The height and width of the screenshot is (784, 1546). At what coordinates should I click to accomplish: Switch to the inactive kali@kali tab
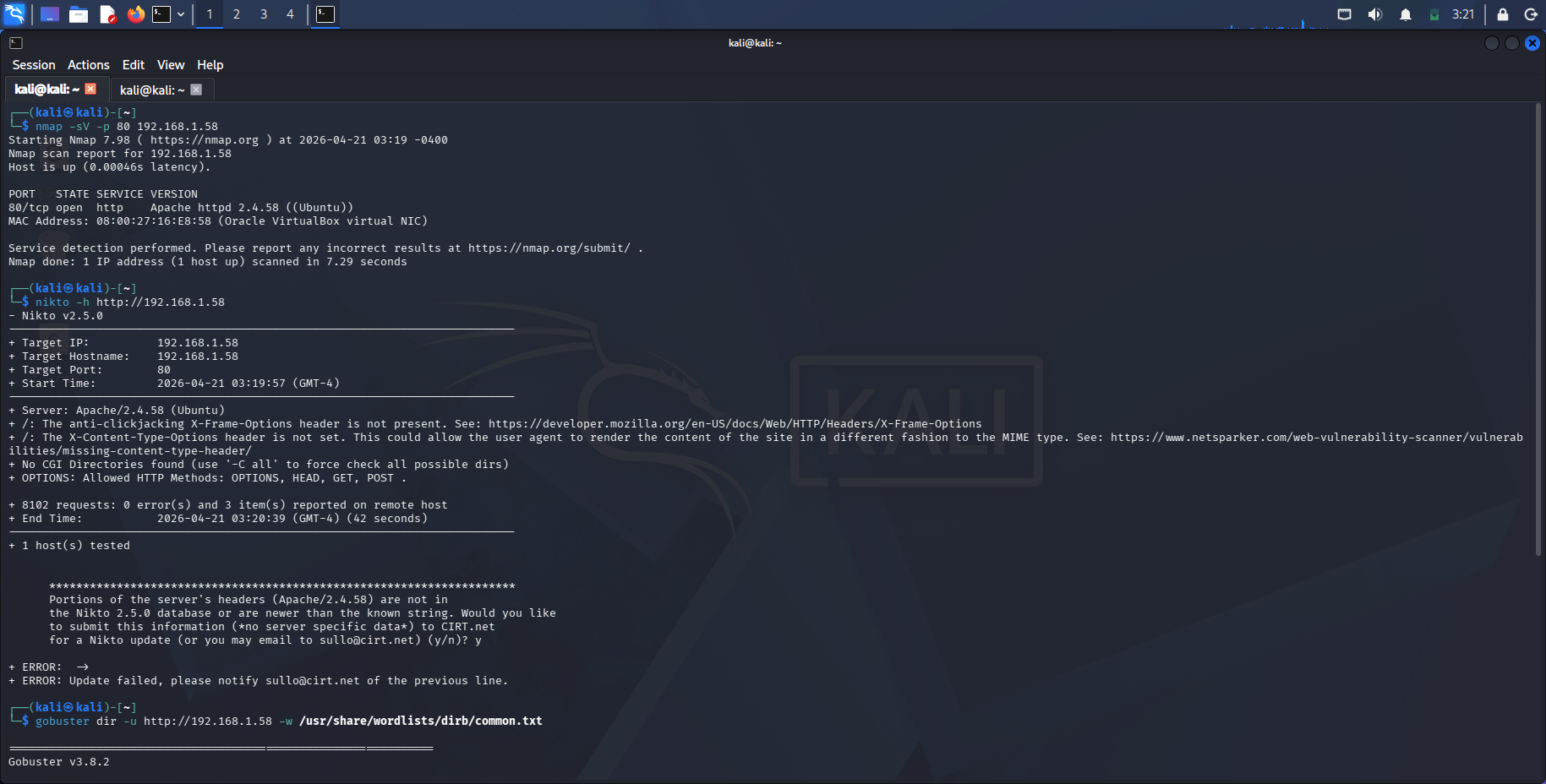[x=152, y=90]
